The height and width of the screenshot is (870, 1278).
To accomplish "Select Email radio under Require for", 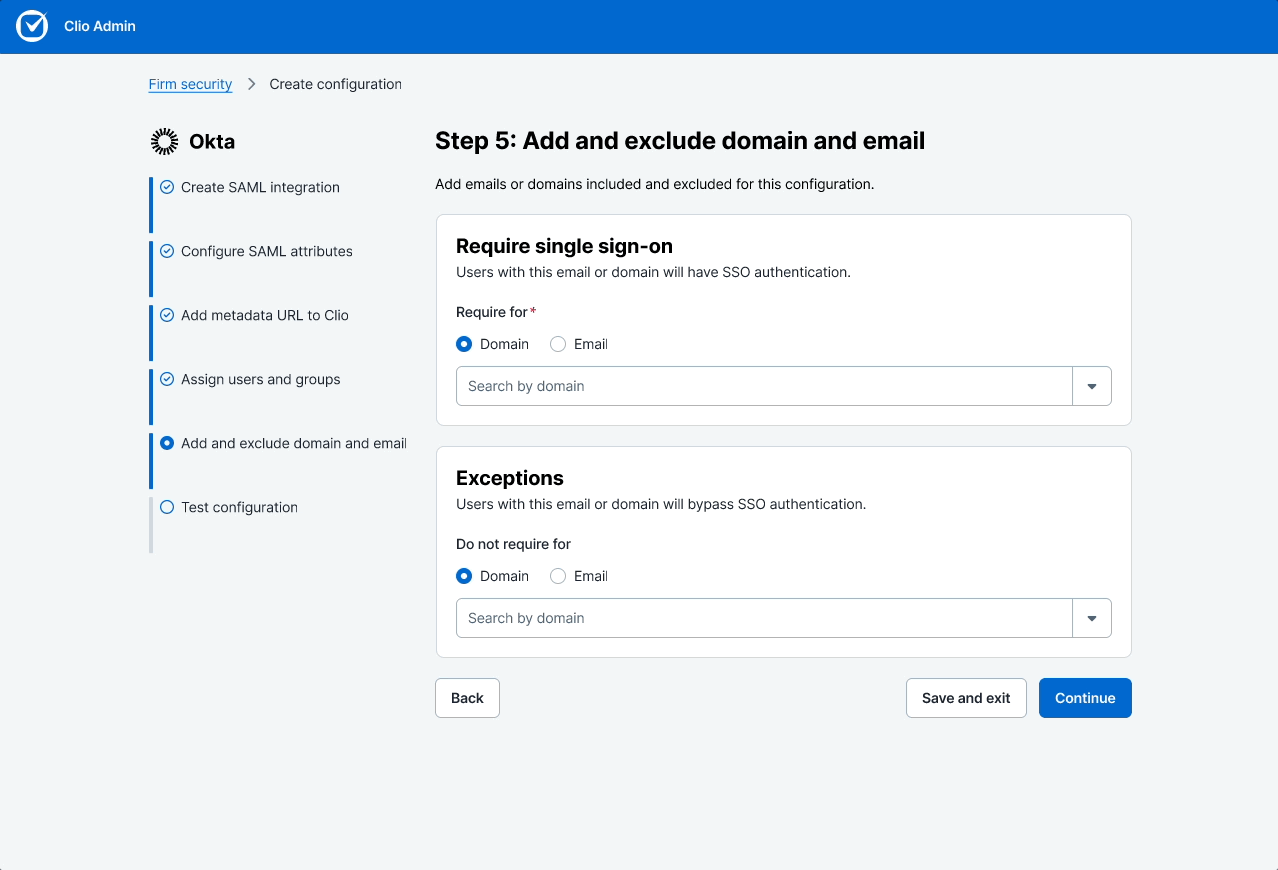I will 558,344.
